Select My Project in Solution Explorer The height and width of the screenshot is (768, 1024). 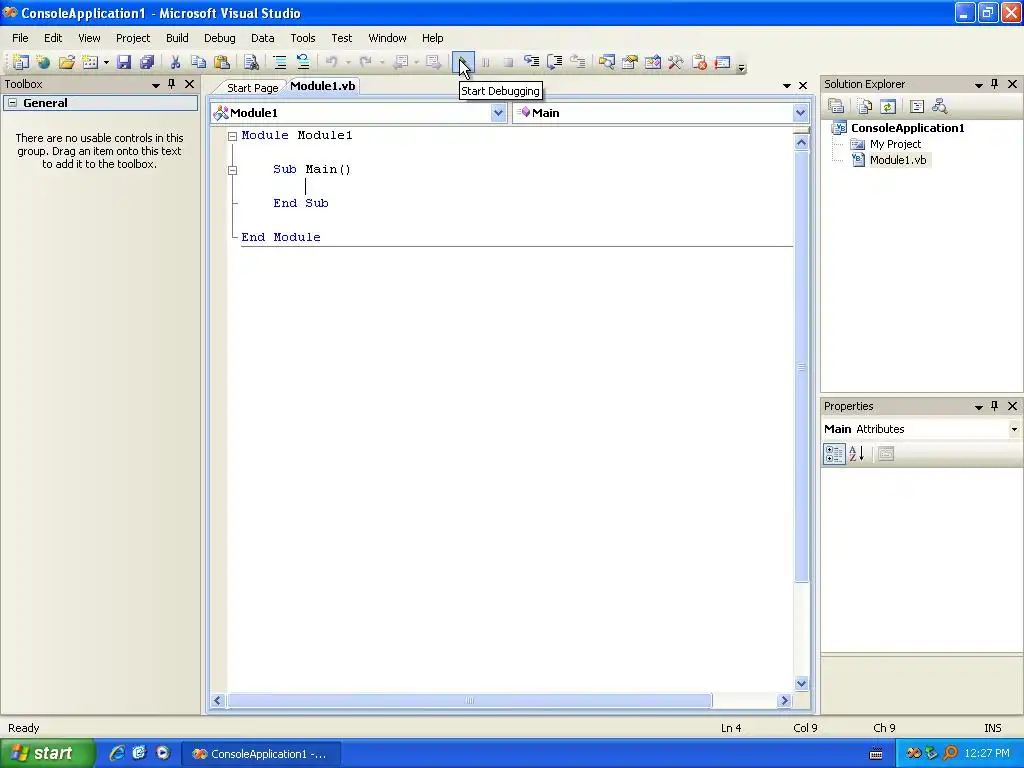pyautogui.click(x=895, y=144)
